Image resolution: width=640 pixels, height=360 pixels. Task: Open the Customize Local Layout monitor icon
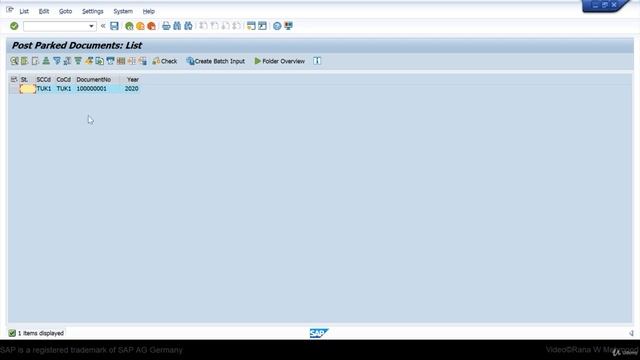(x=289, y=26)
